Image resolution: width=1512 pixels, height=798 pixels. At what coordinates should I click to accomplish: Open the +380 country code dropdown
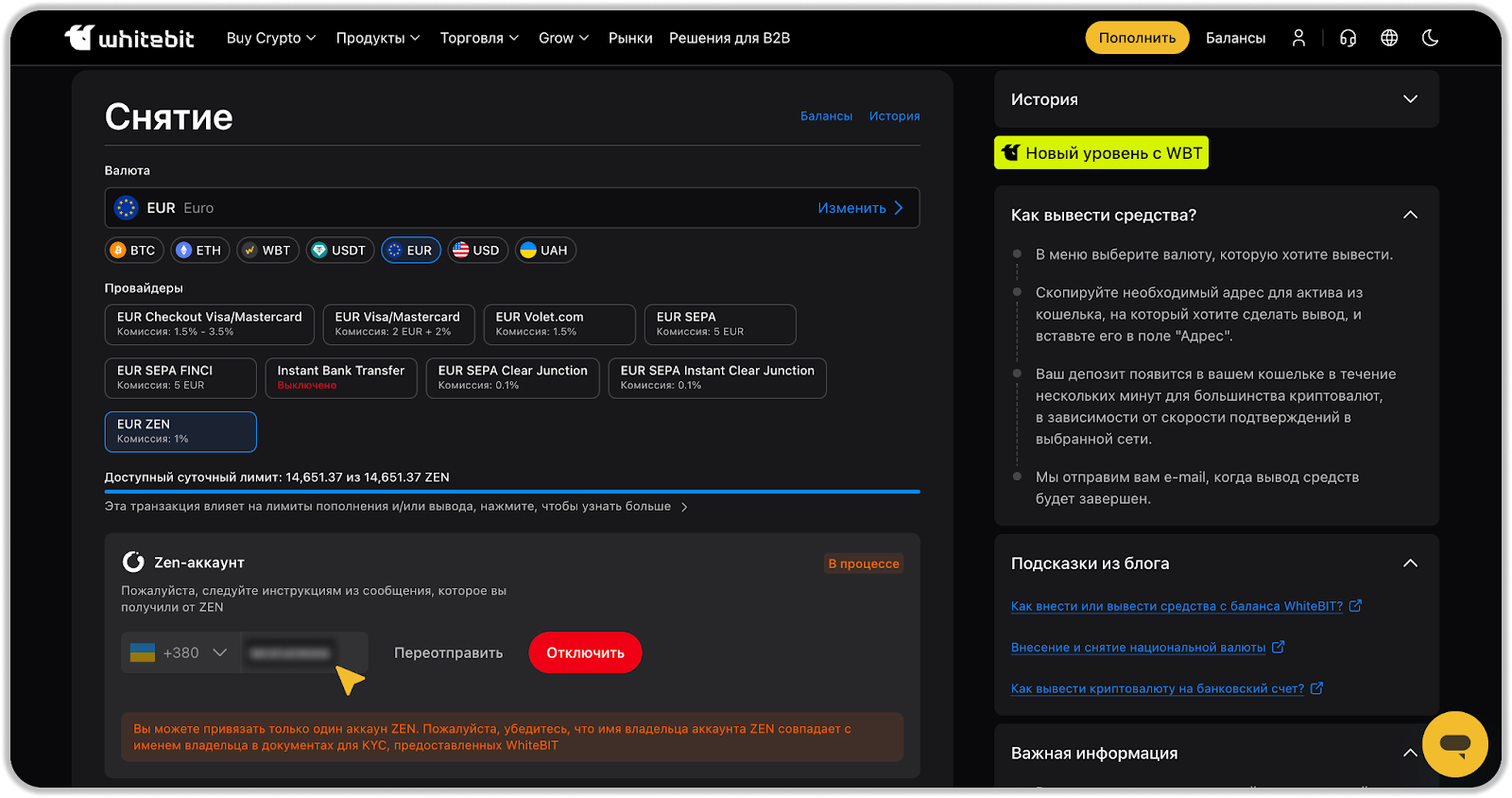(x=180, y=652)
